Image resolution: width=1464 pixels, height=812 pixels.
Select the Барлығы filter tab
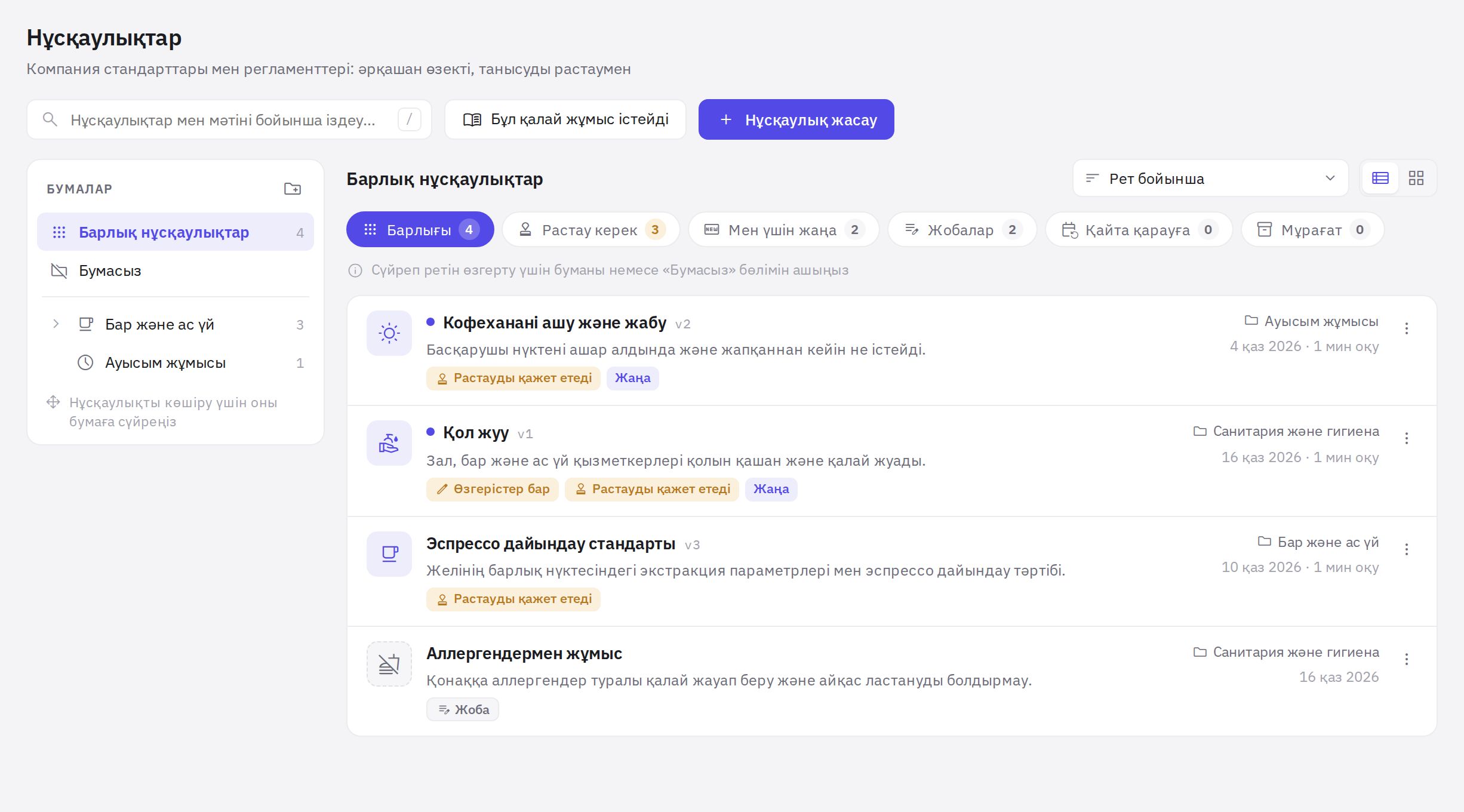point(420,229)
